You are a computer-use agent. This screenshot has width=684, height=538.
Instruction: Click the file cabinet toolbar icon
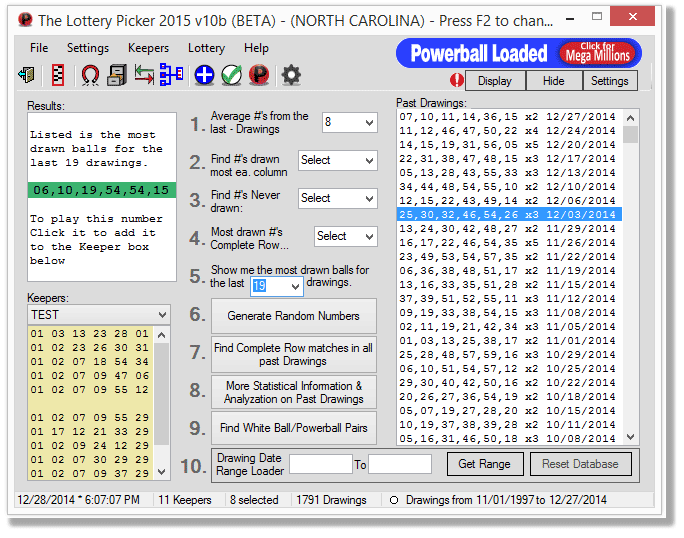(x=117, y=75)
